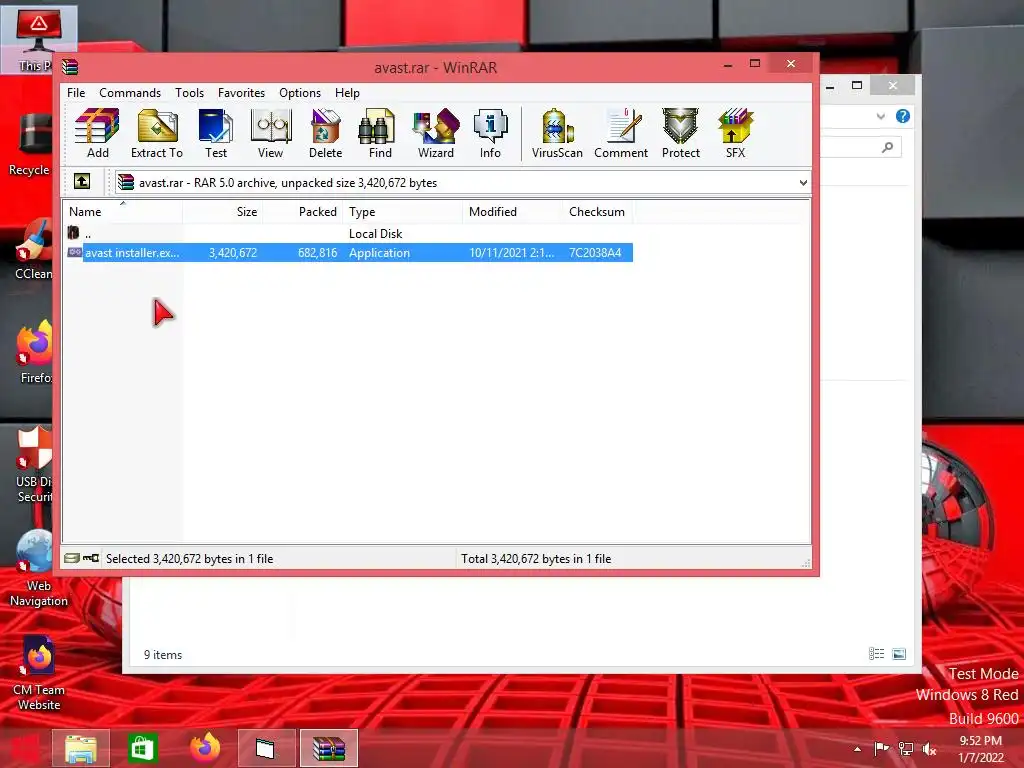Image resolution: width=1024 pixels, height=768 pixels.
Task: Switch Explorer to details view icon
Action: tap(876, 654)
